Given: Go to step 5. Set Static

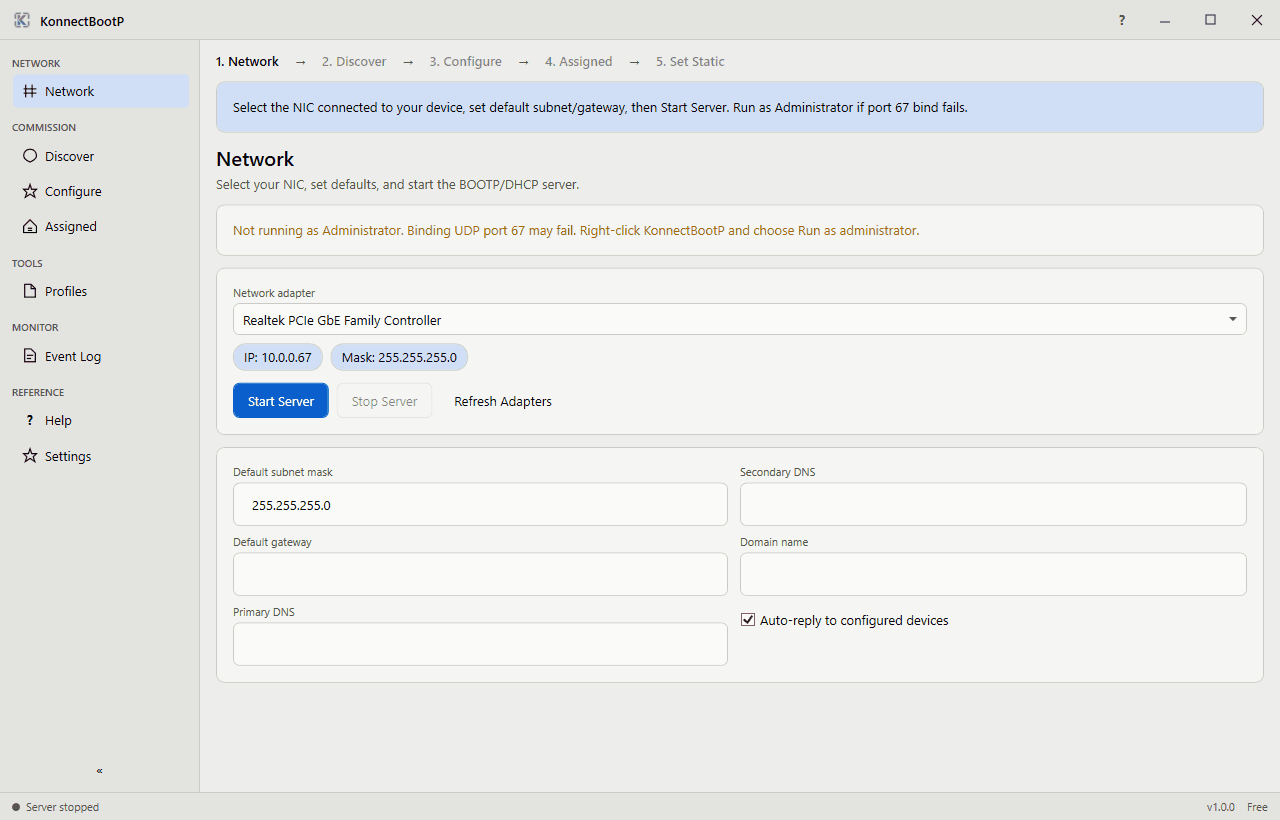Looking at the screenshot, I should 690,61.
